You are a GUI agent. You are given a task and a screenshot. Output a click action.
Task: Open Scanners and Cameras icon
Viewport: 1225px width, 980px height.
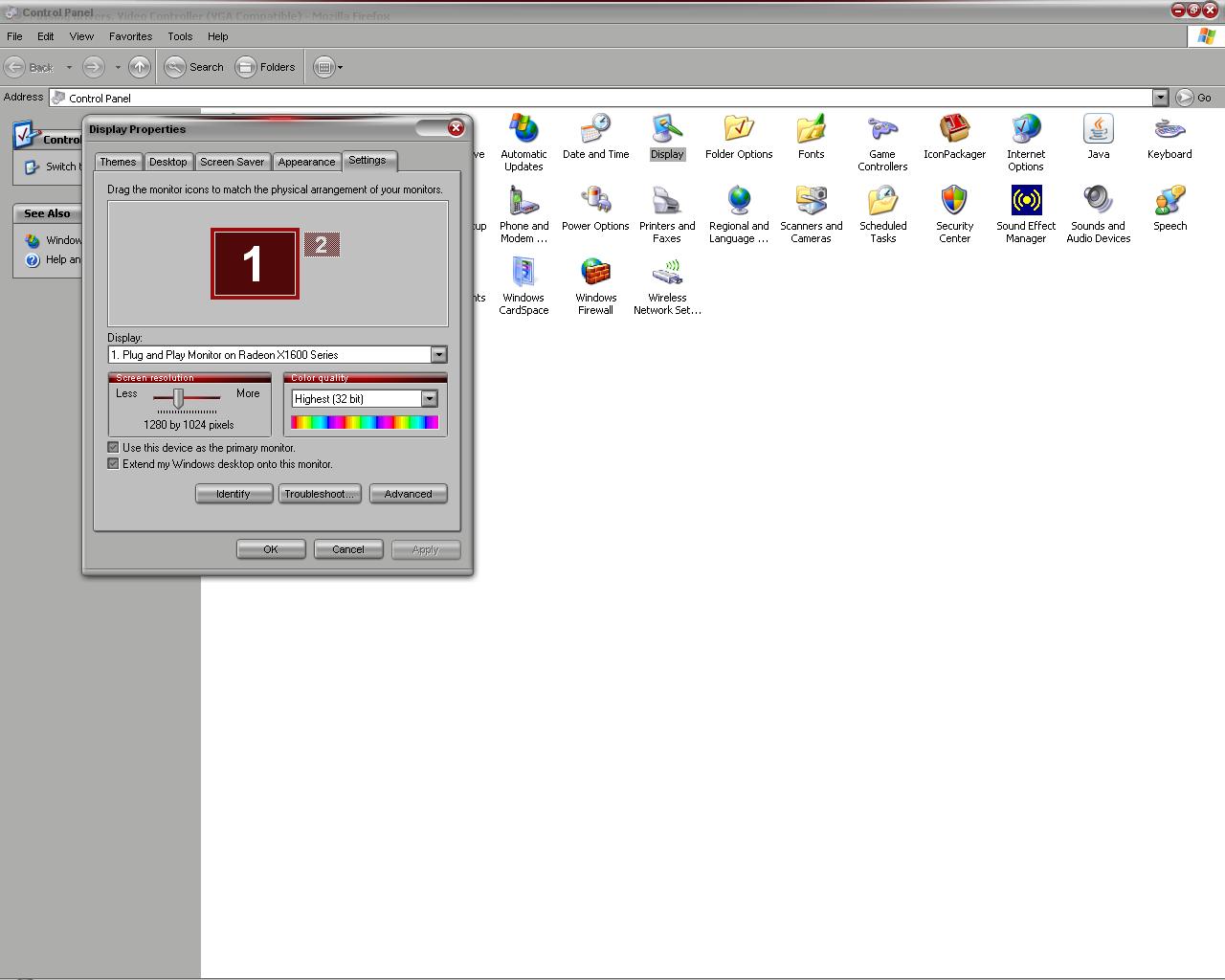click(811, 213)
